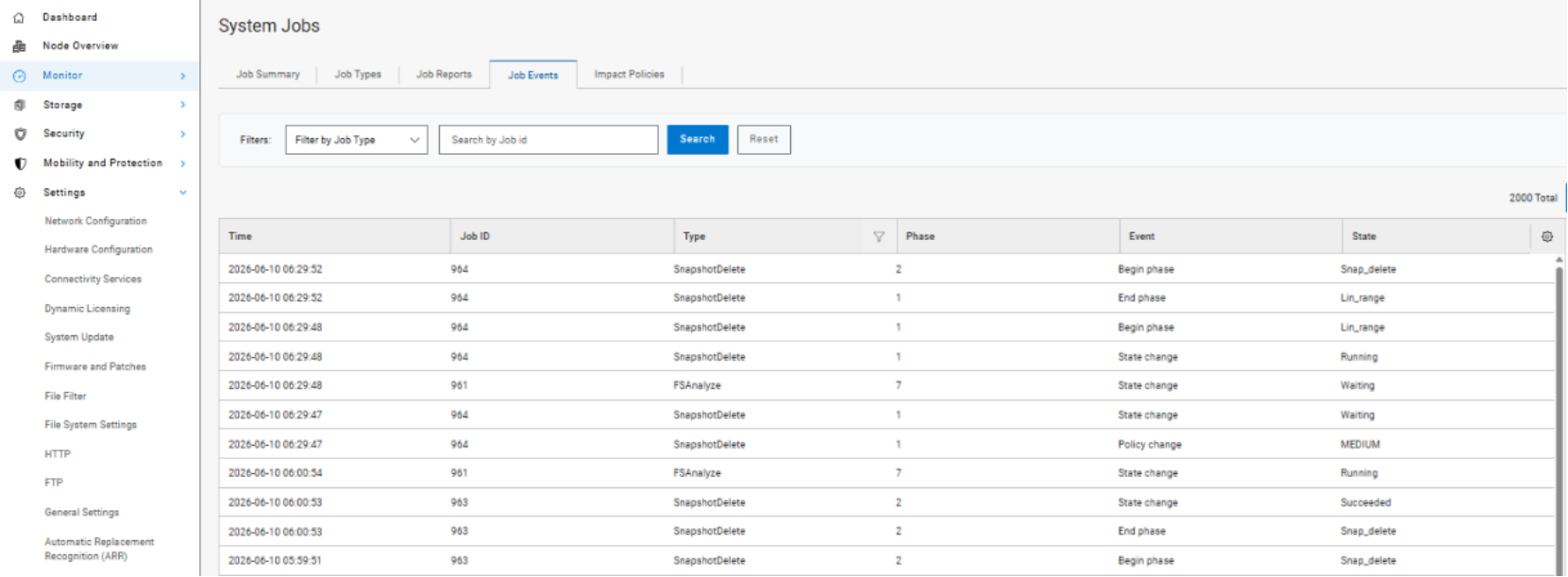1568x577 pixels.
Task: Click "FSAnalyze" in the Running state row
Action: tap(697, 473)
